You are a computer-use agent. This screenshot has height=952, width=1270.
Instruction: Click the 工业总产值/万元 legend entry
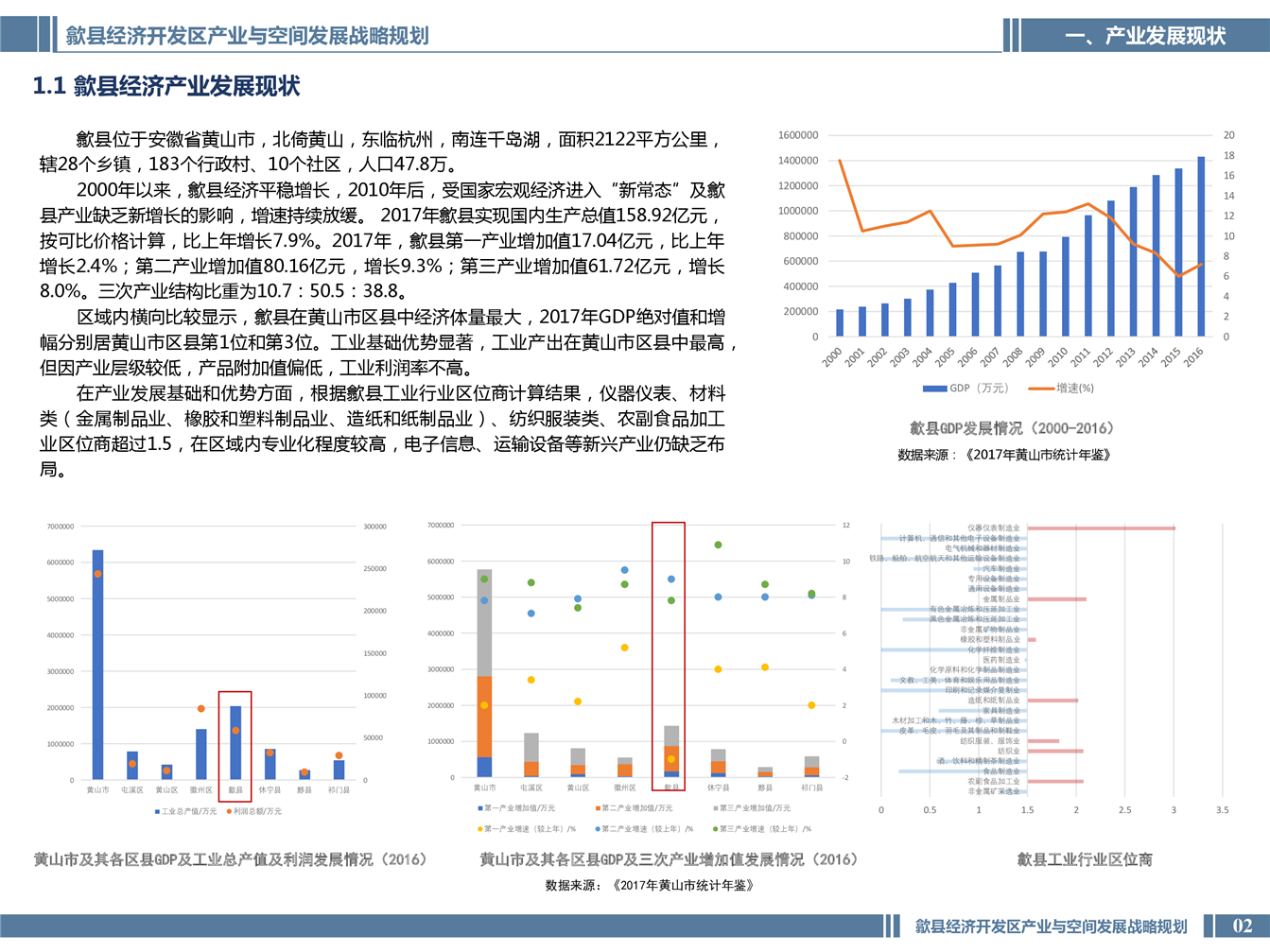click(x=185, y=811)
